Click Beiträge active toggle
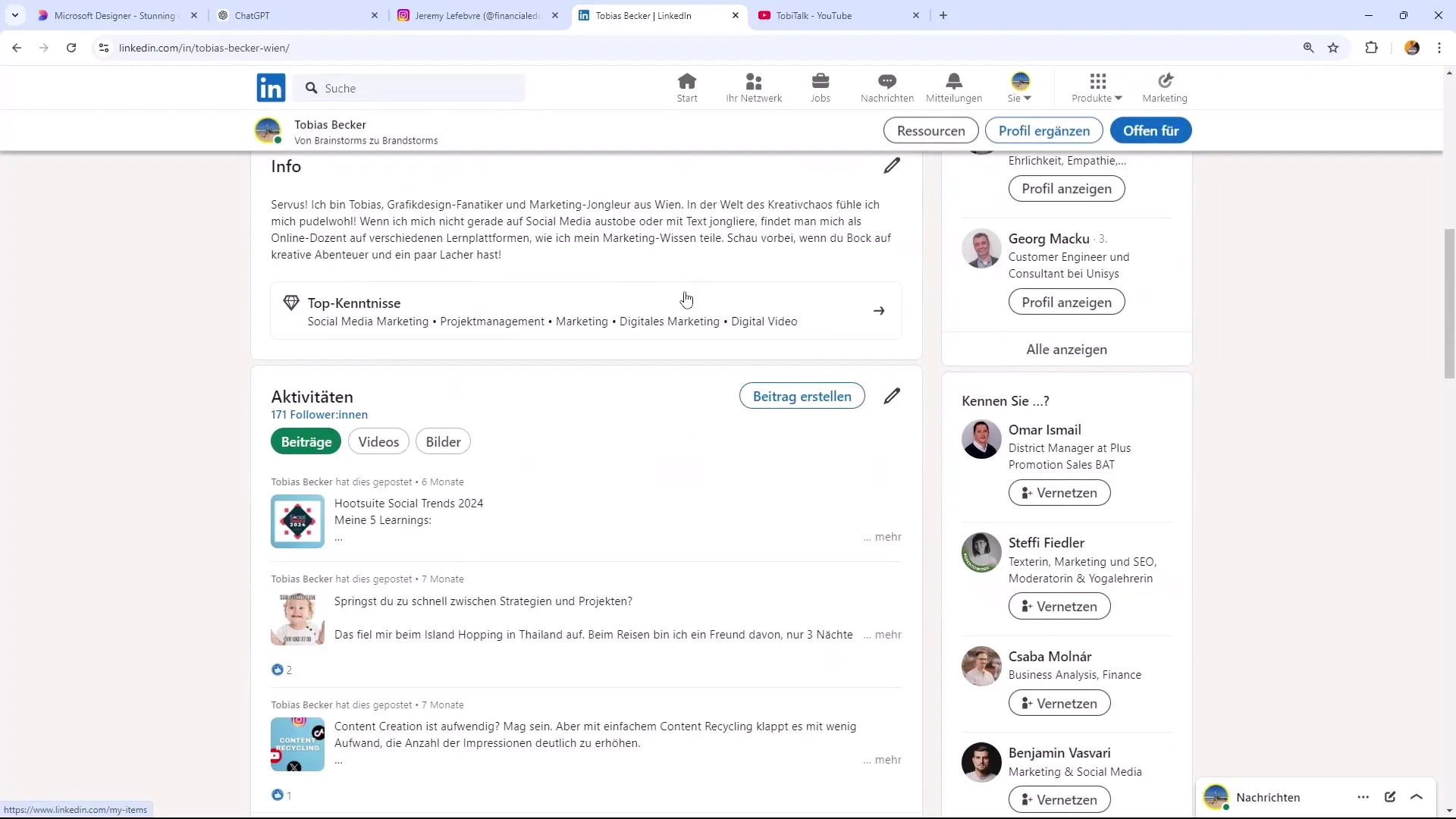The width and height of the screenshot is (1456, 819). 306,441
